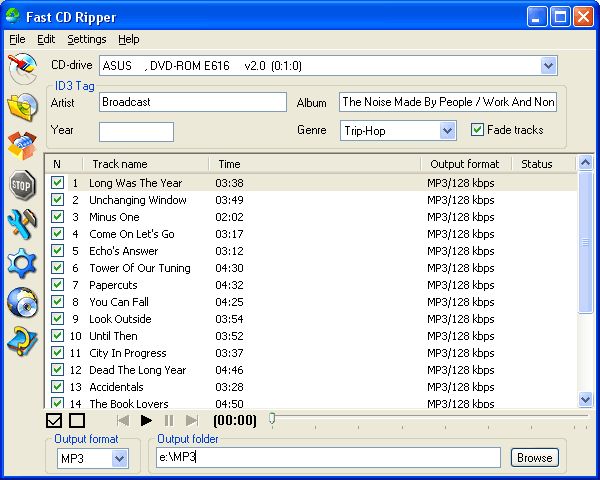Click the select all tracks checked box icon
This screenshot has width=600, height=480.
point(55,421)
